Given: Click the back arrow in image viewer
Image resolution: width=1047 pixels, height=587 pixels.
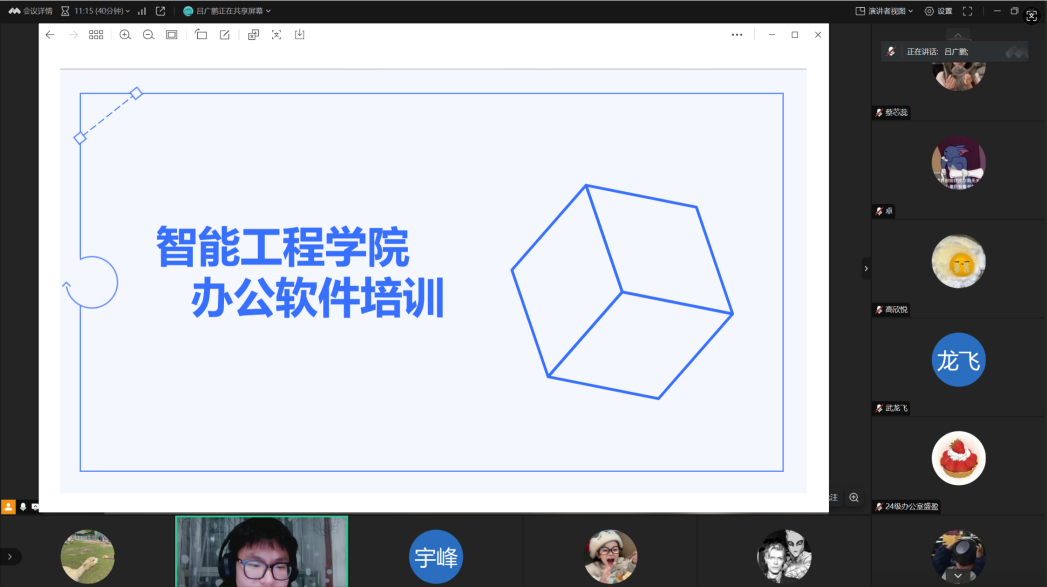Looking at the screenshot, I should click(50, 35).
